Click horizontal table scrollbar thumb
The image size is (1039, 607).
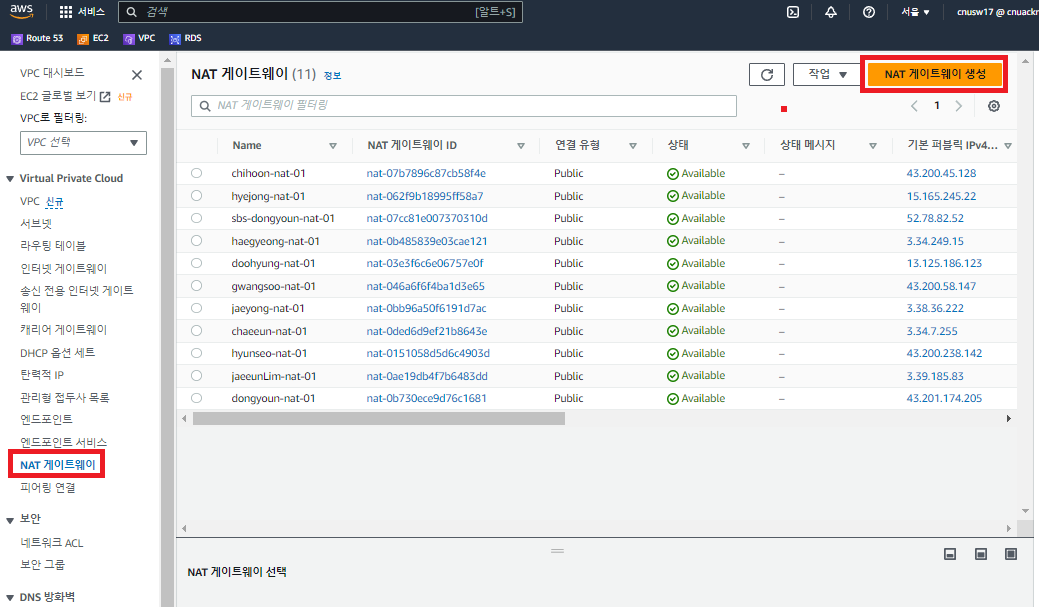(x=378, y=419)
